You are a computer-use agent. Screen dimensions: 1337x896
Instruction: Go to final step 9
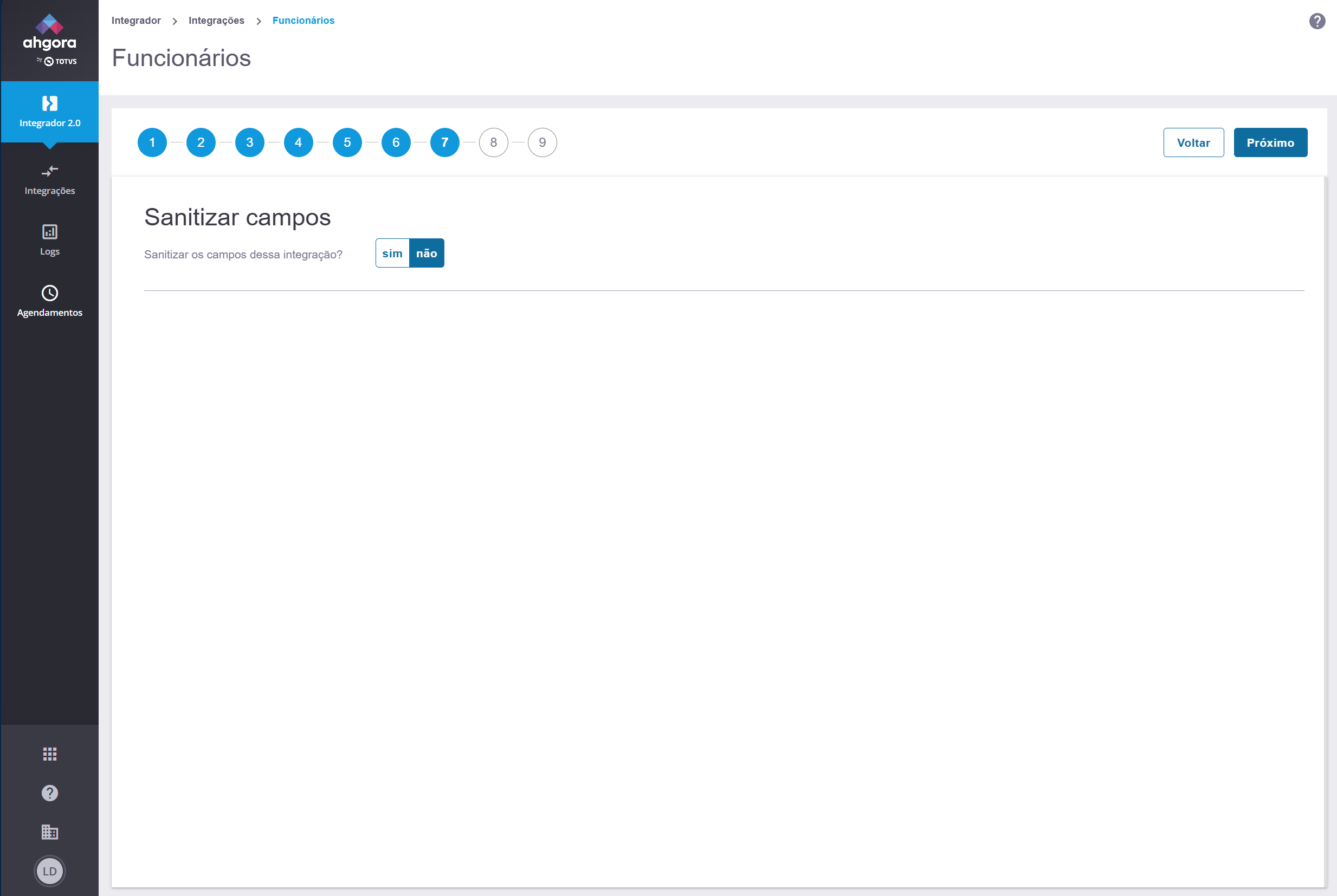point(542,142)
